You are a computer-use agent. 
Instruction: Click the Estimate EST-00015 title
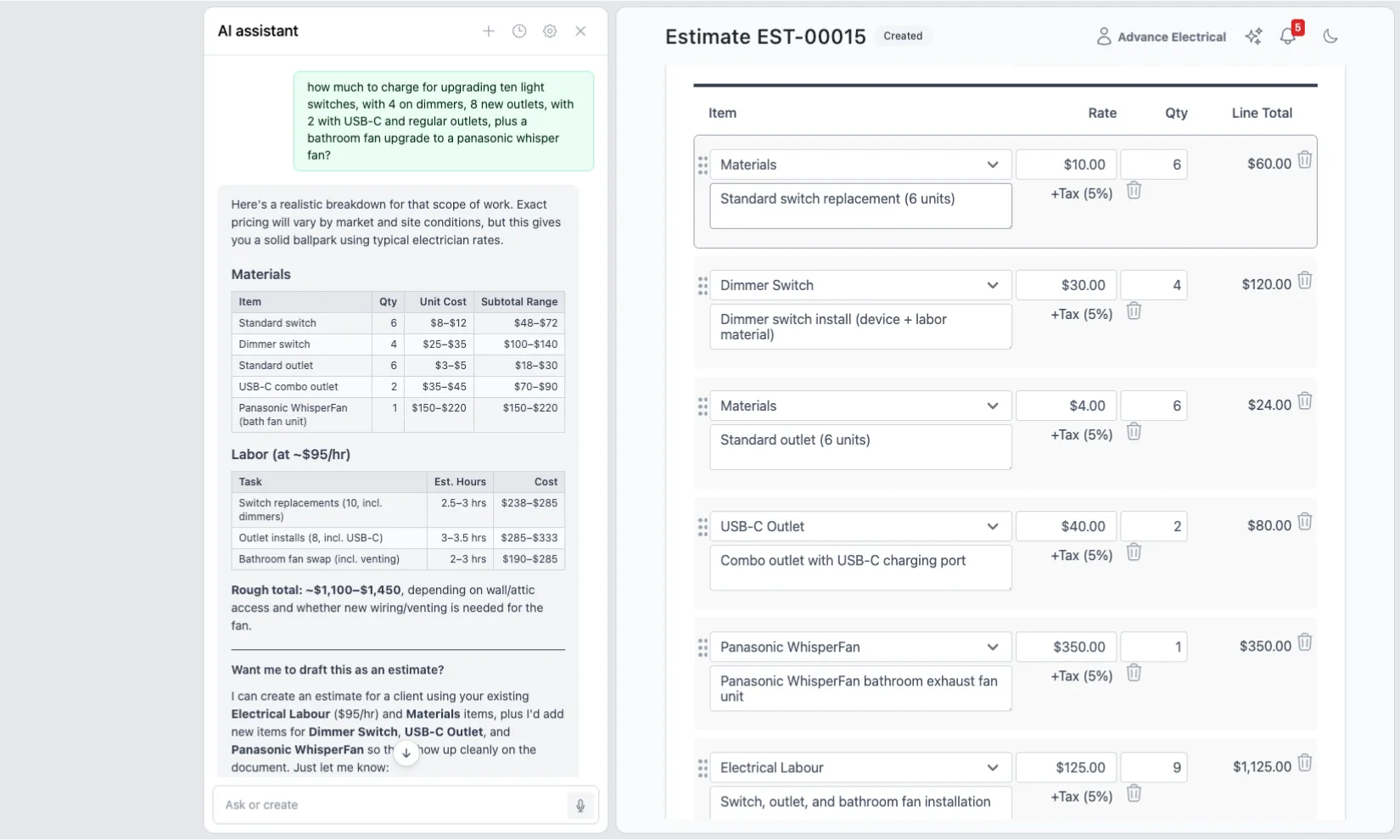coord(765,36)
